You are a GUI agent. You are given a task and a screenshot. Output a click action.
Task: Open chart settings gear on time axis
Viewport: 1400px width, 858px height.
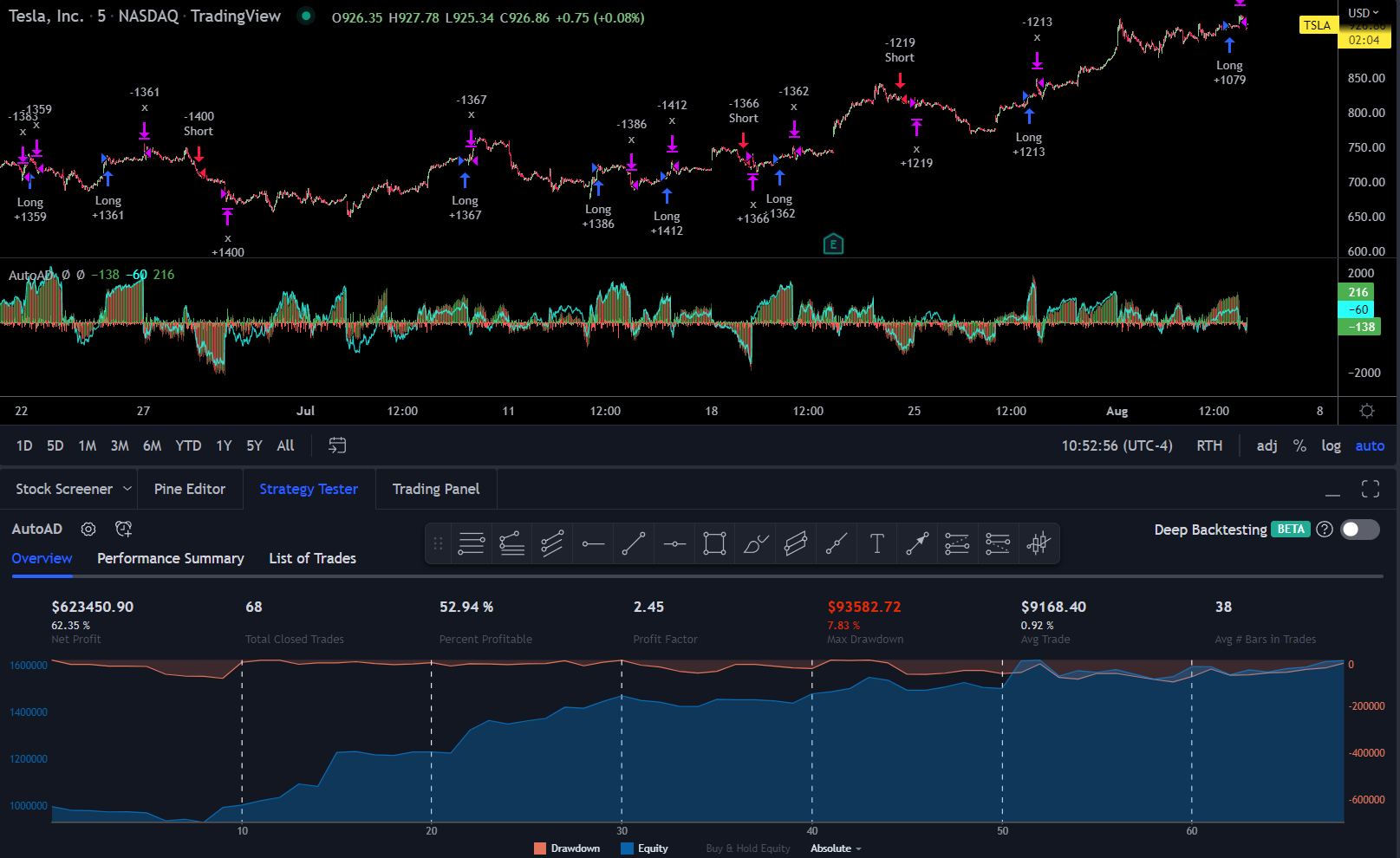(x=1367, y=411)
